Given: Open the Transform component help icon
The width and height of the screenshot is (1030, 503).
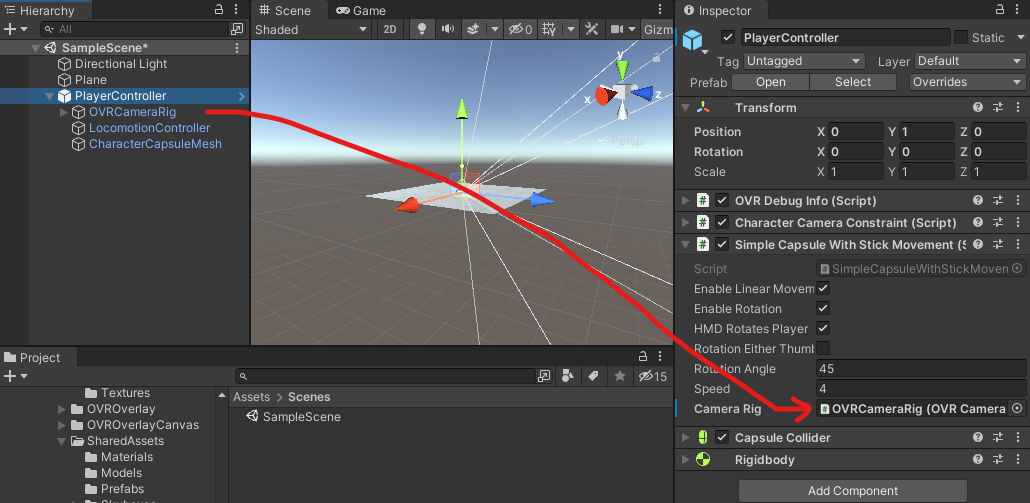Looking at the screenshot, I should pos(978,108).
